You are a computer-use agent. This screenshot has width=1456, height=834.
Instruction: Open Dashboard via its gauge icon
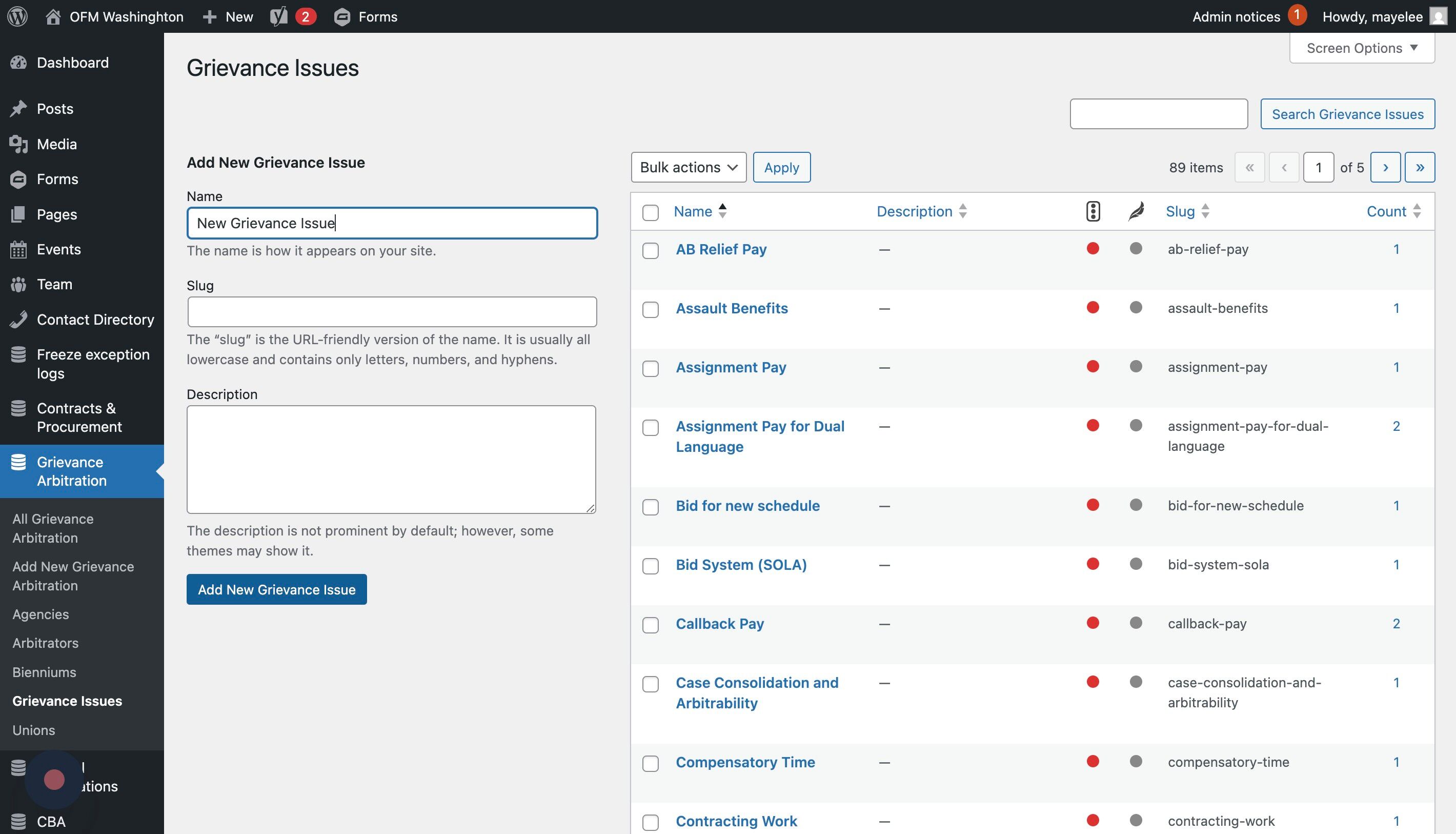[18, 63]
